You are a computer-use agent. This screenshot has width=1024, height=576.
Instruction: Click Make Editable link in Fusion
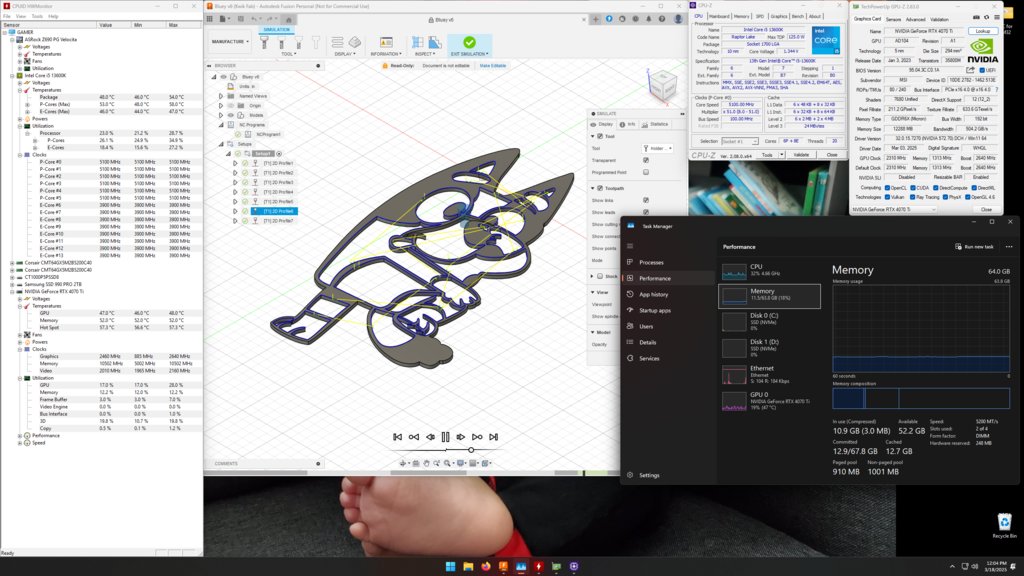coord(492,66)
